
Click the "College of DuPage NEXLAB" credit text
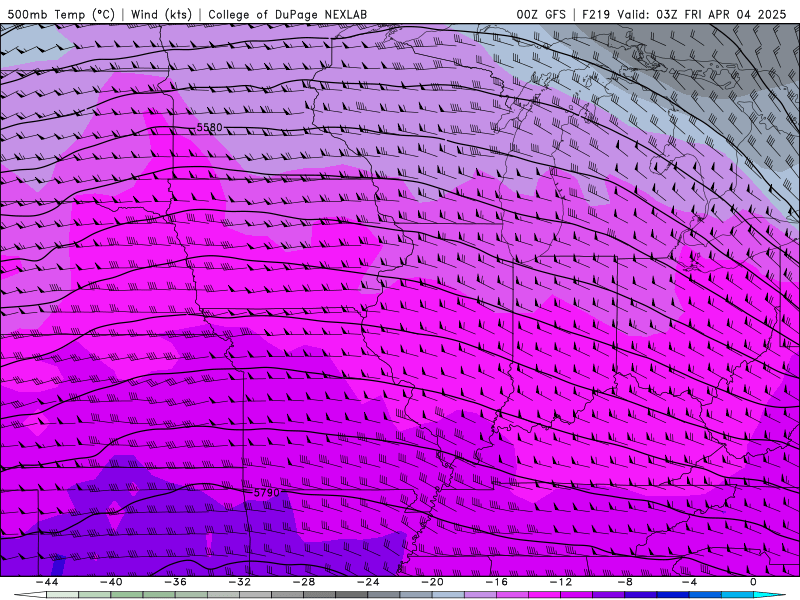pos(287,14)
